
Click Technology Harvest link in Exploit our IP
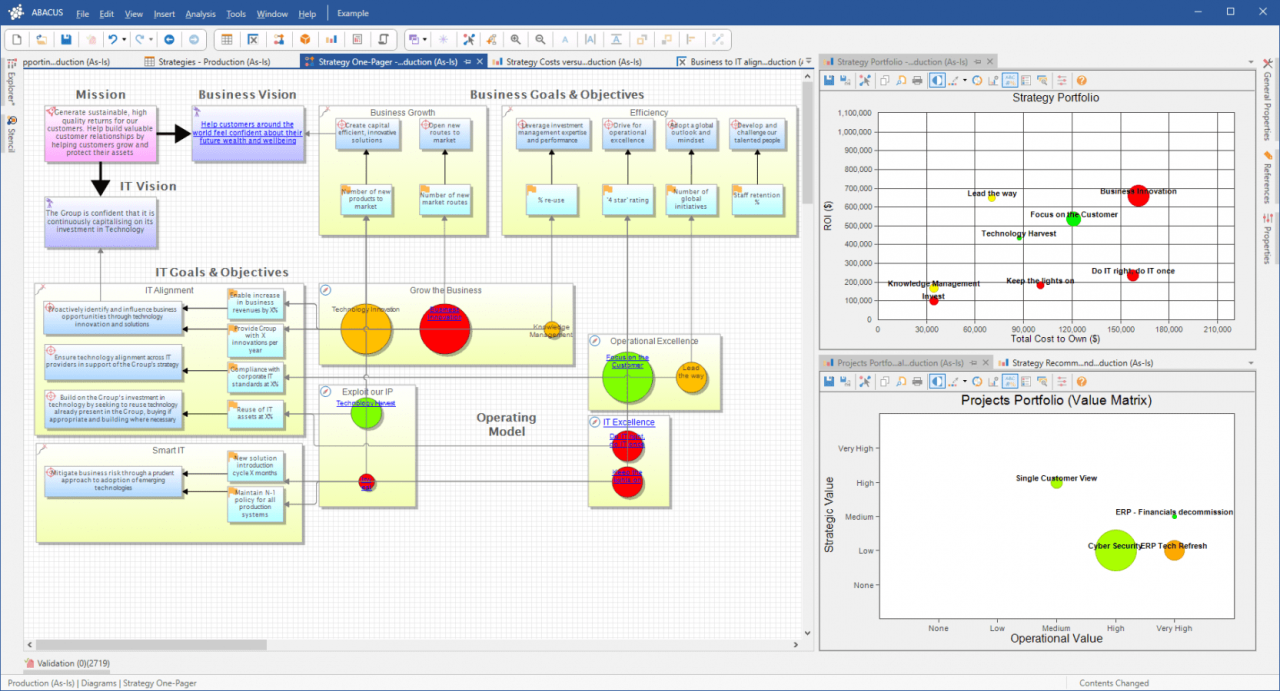366,403
